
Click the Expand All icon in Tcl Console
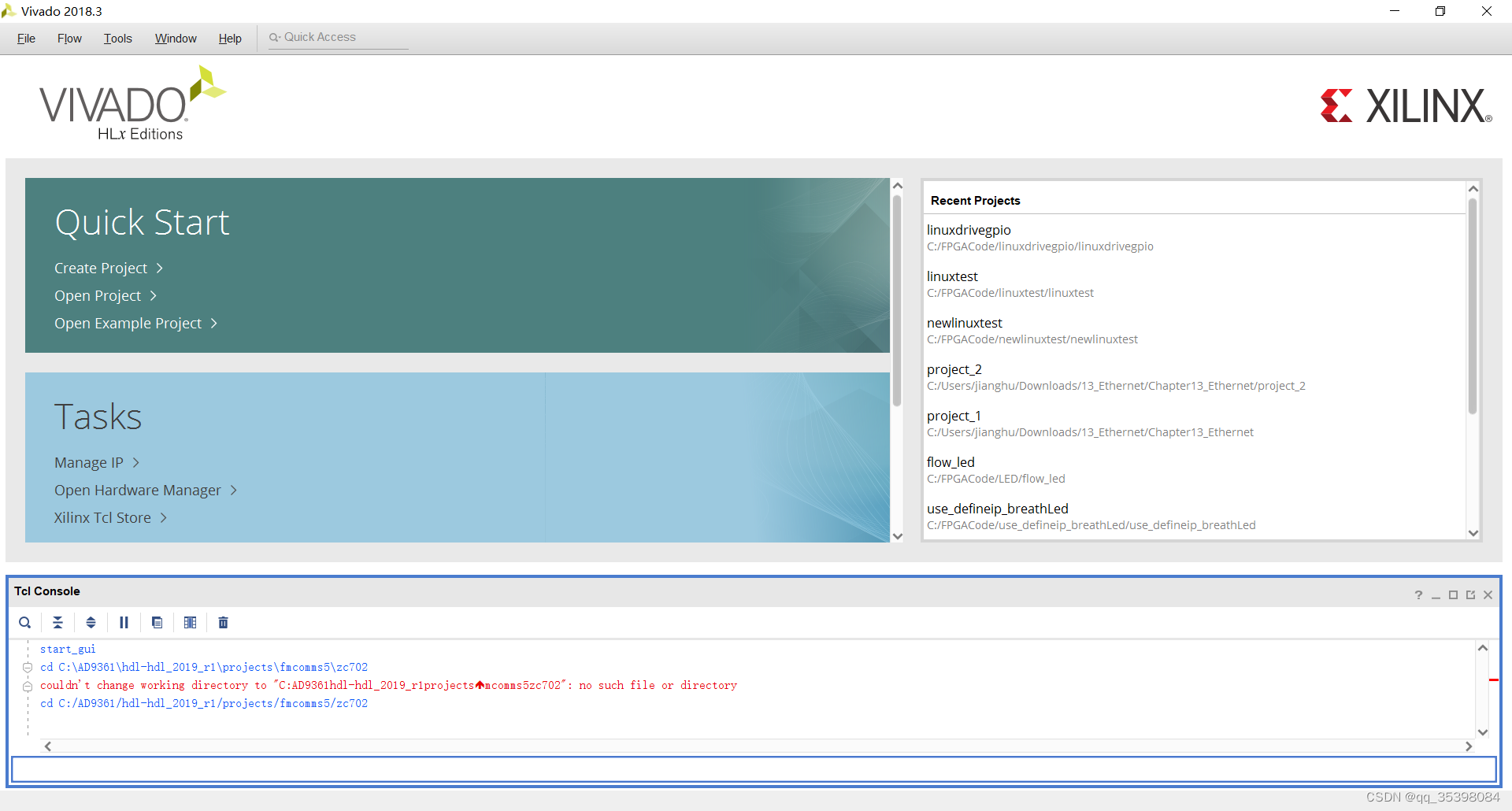pos(91,623)
